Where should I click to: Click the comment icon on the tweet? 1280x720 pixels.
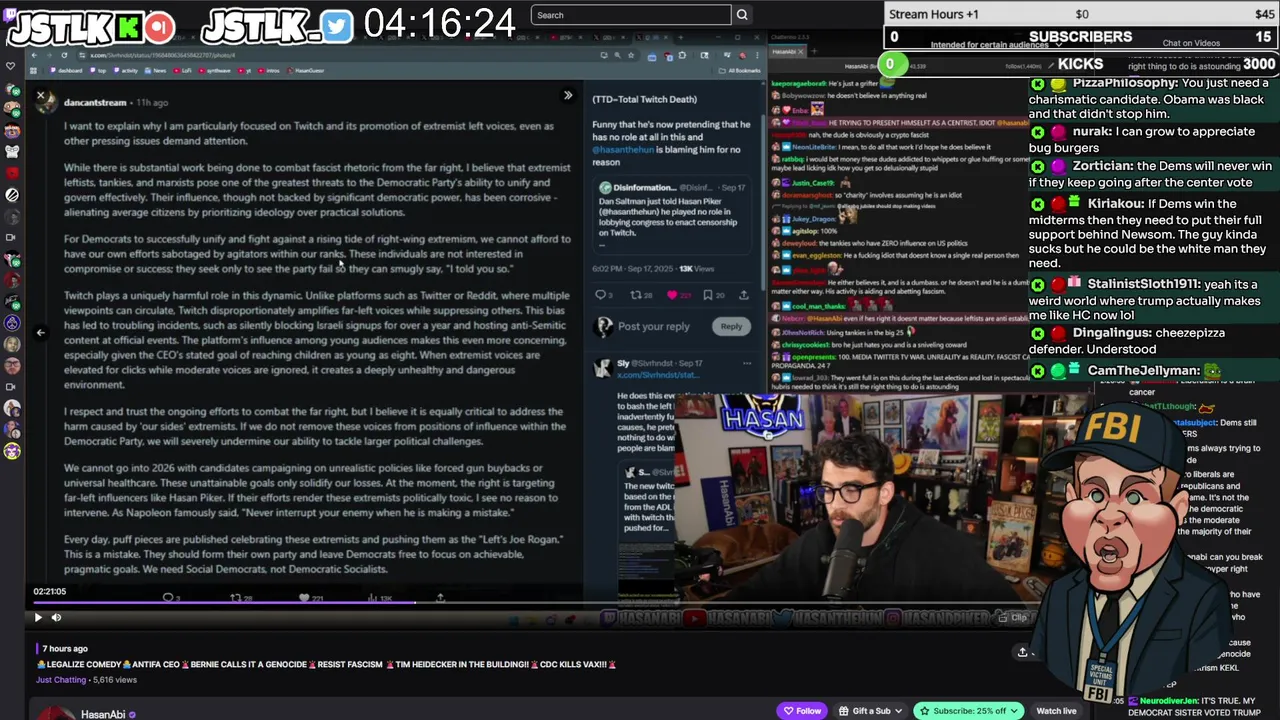tap(601, 295)
